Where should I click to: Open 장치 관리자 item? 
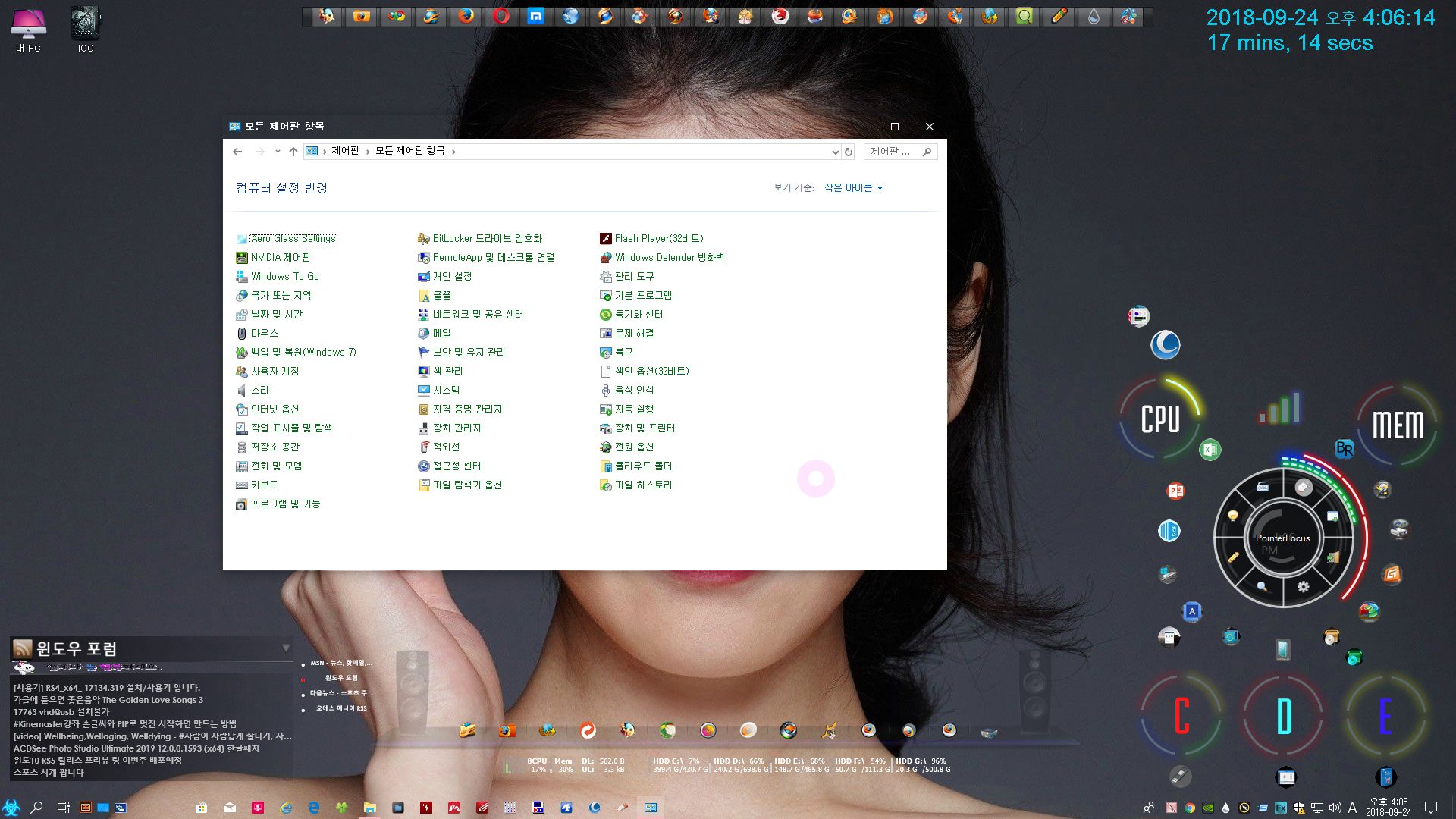[x=450, y=428]
